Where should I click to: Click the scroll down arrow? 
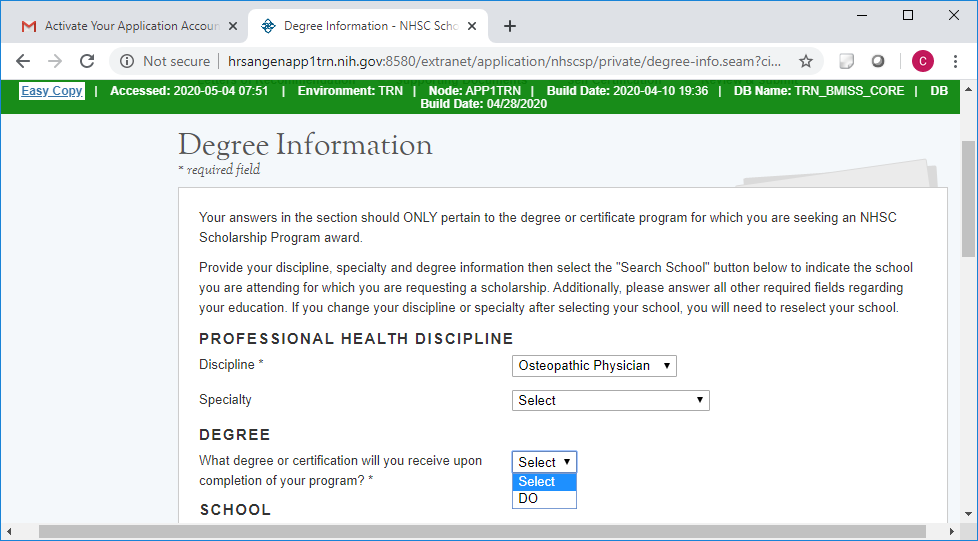pyautogui.click(x=968, y=514)
